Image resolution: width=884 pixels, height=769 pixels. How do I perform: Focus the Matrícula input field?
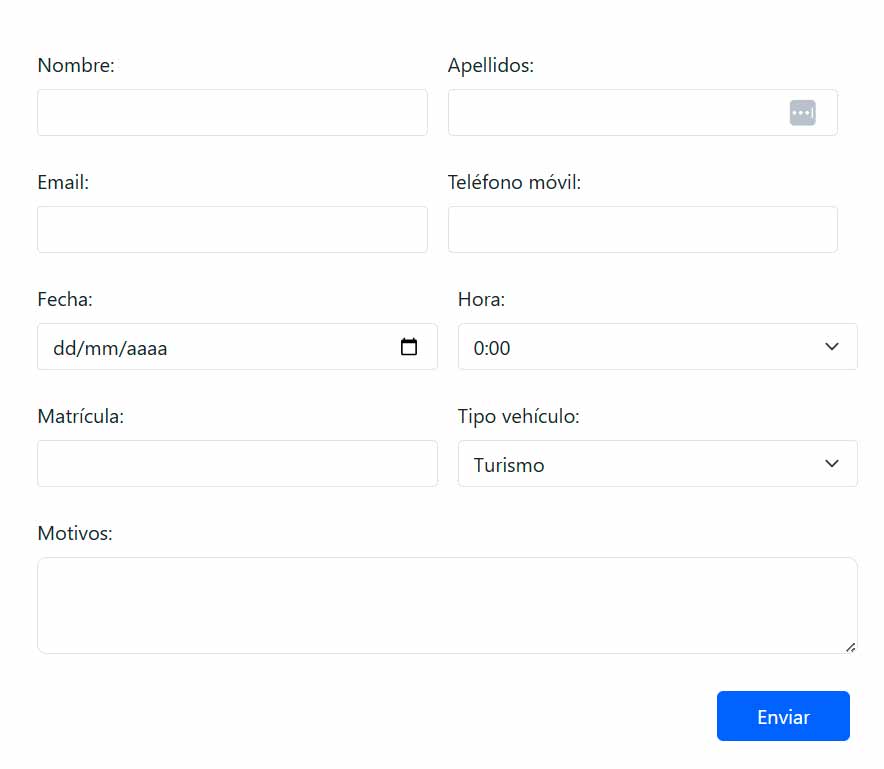[237, 464]
